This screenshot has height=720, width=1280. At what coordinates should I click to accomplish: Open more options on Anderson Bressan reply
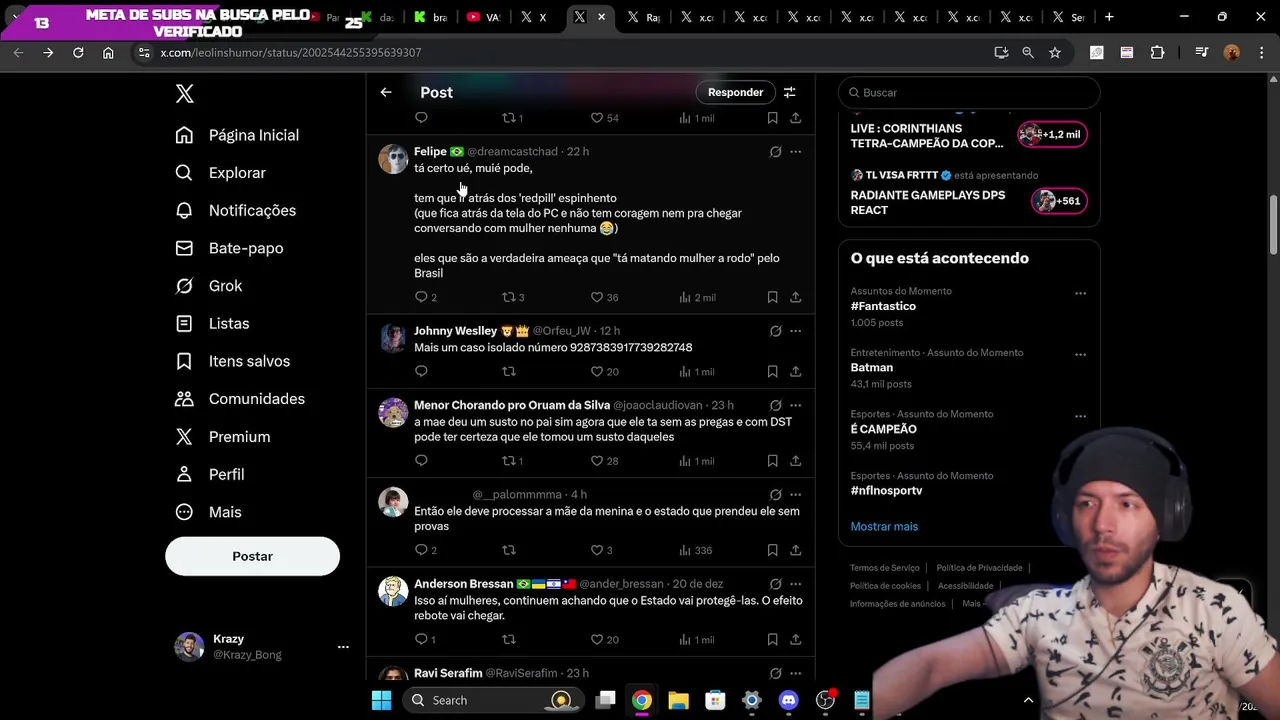pos(795,584)
